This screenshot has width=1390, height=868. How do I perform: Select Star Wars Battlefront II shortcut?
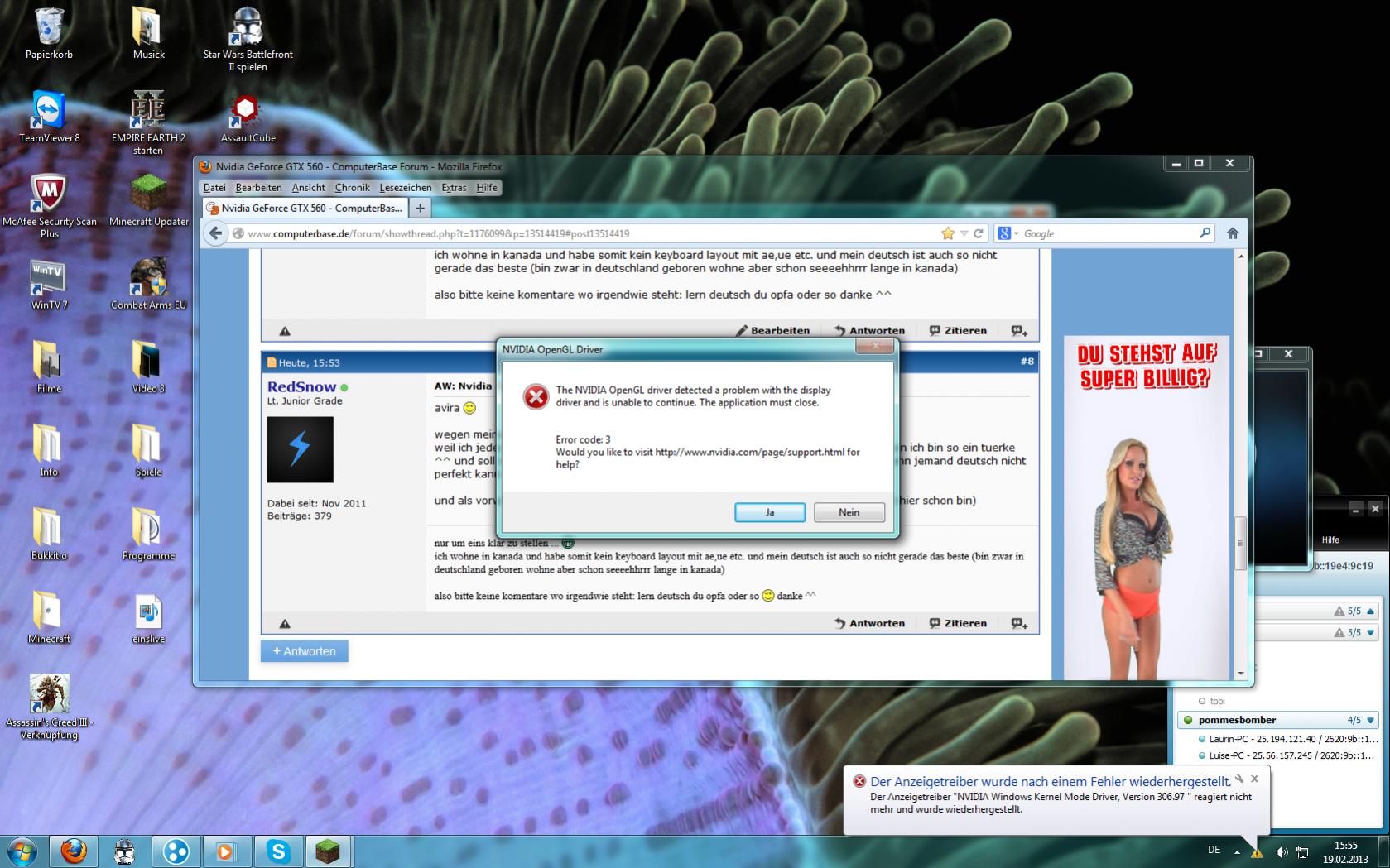click(x=248, y=40)
